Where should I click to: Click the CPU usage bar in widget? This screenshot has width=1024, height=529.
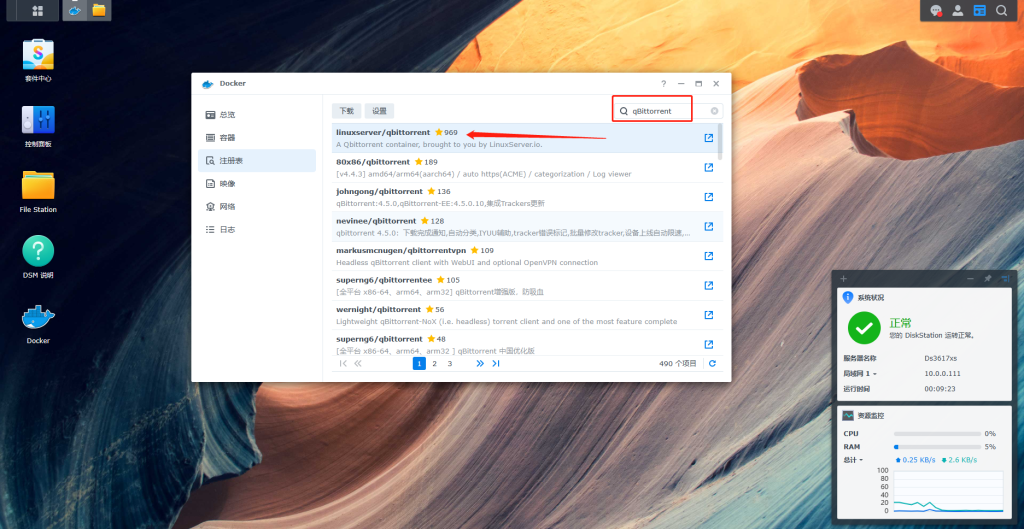click(937, 434)
